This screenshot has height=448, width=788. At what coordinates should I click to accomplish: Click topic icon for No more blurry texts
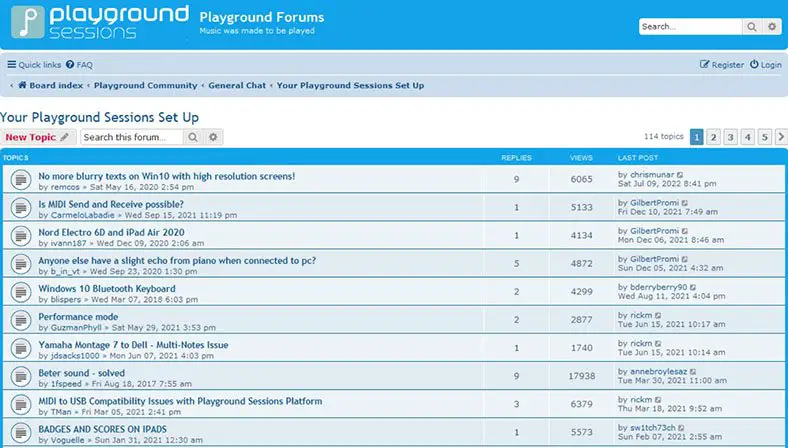point(21,179)
